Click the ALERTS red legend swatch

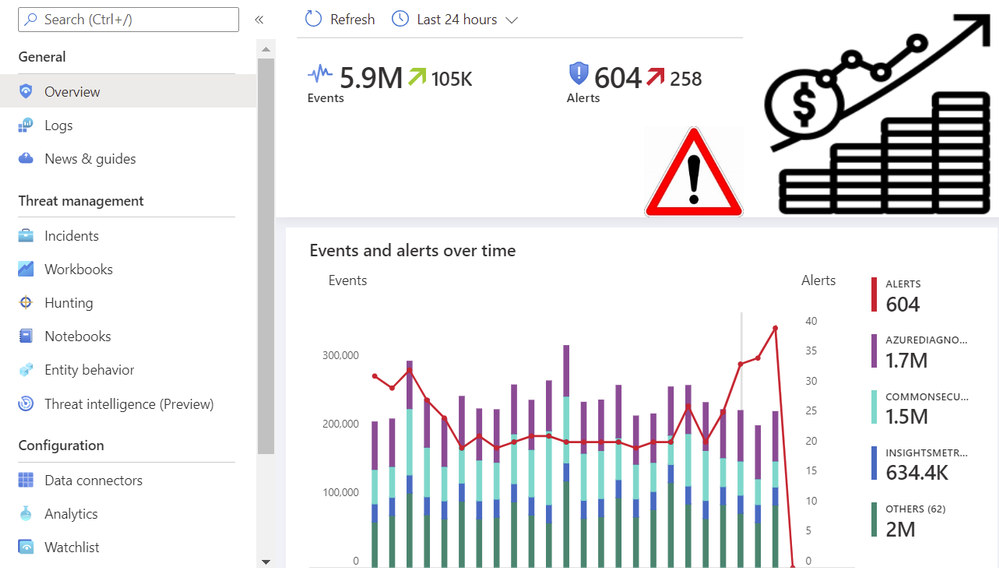(874, 295)
